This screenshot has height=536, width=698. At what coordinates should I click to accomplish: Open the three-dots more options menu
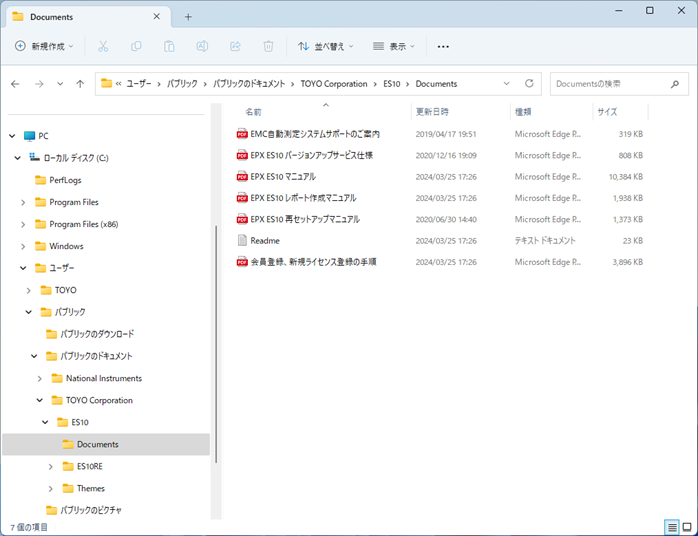click(x=443, y=46)
